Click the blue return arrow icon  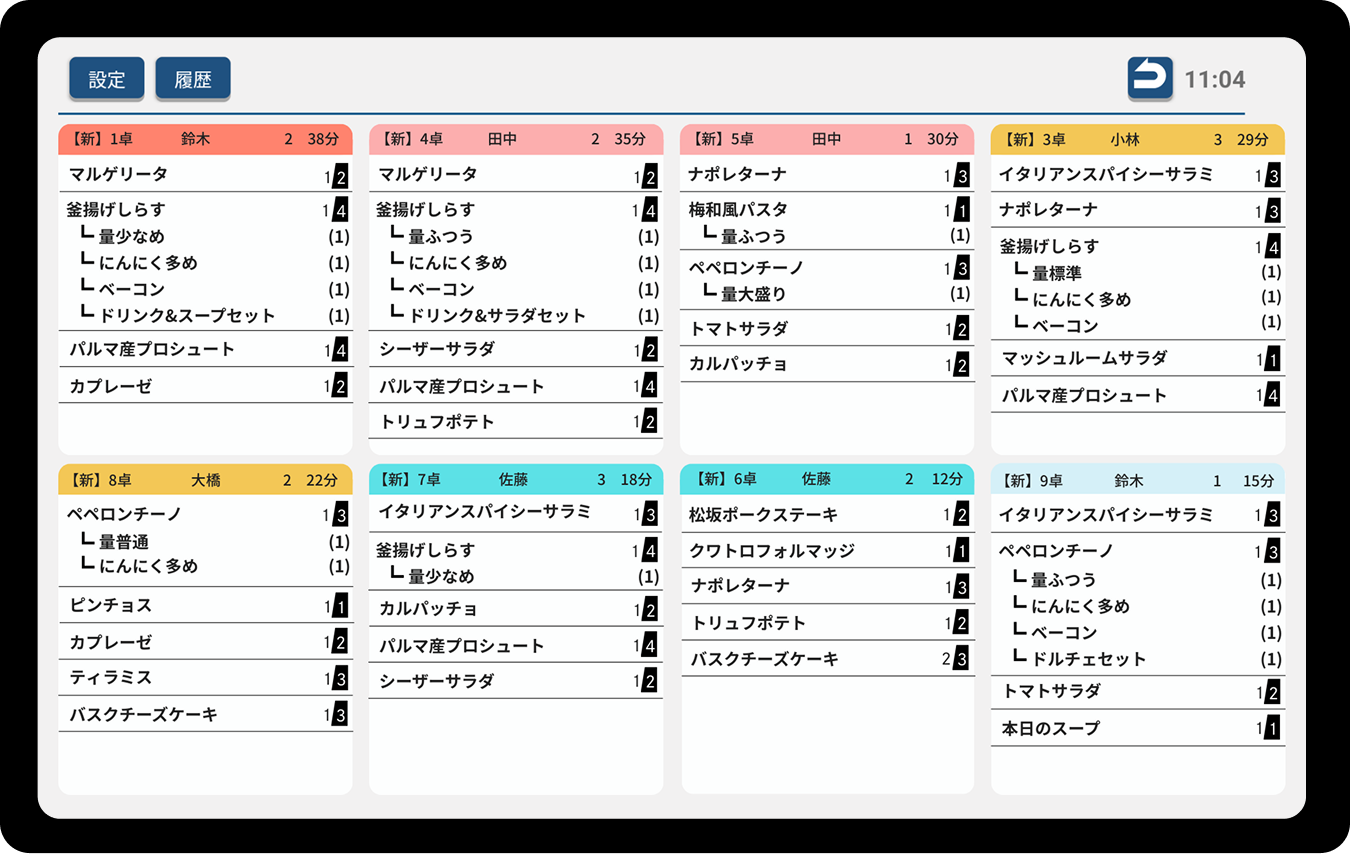click(1150, 78)
